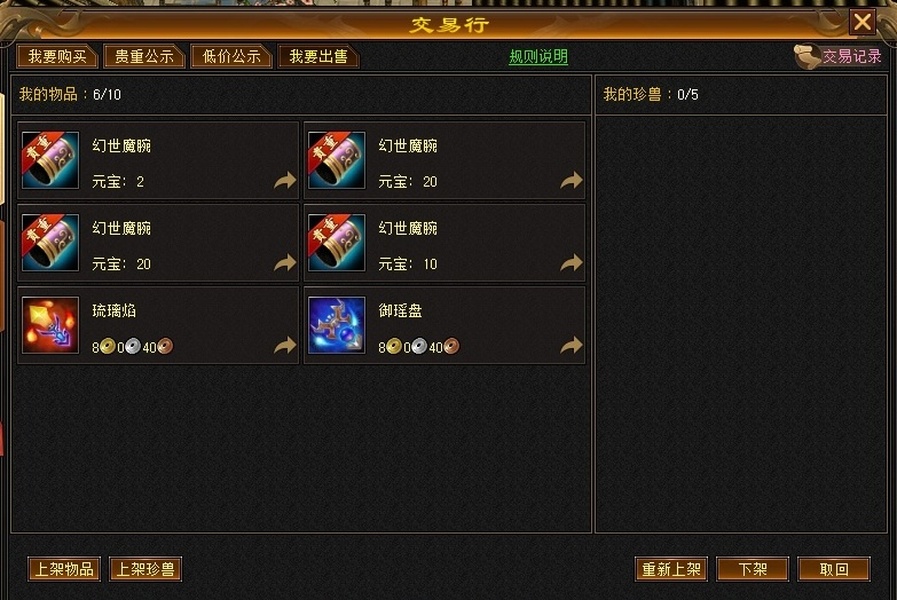Viewport: 897px width, 600px height.
Task: Click the 取回 button
Action: point(834,569)
